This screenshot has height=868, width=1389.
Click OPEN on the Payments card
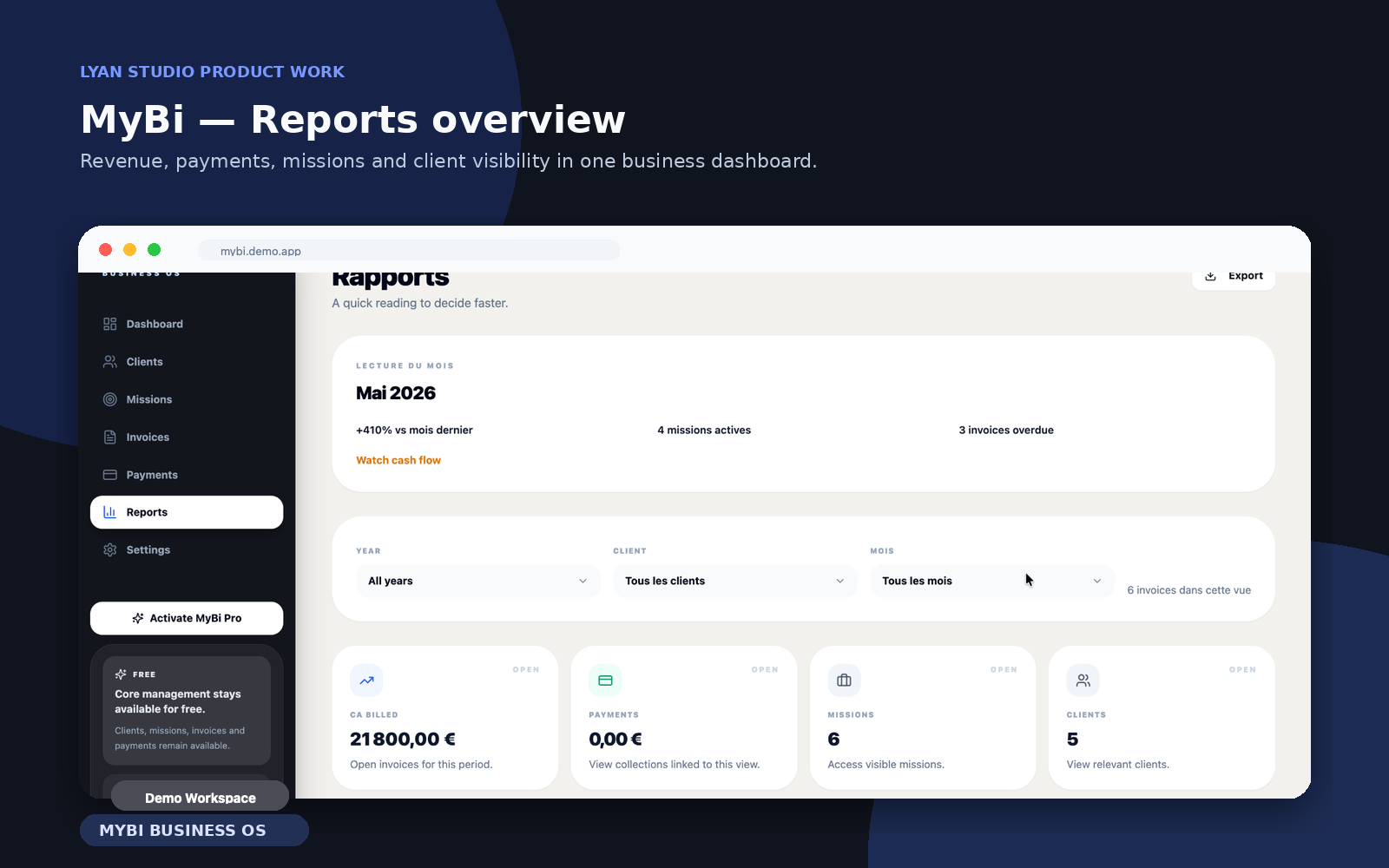tap(765, 670)
